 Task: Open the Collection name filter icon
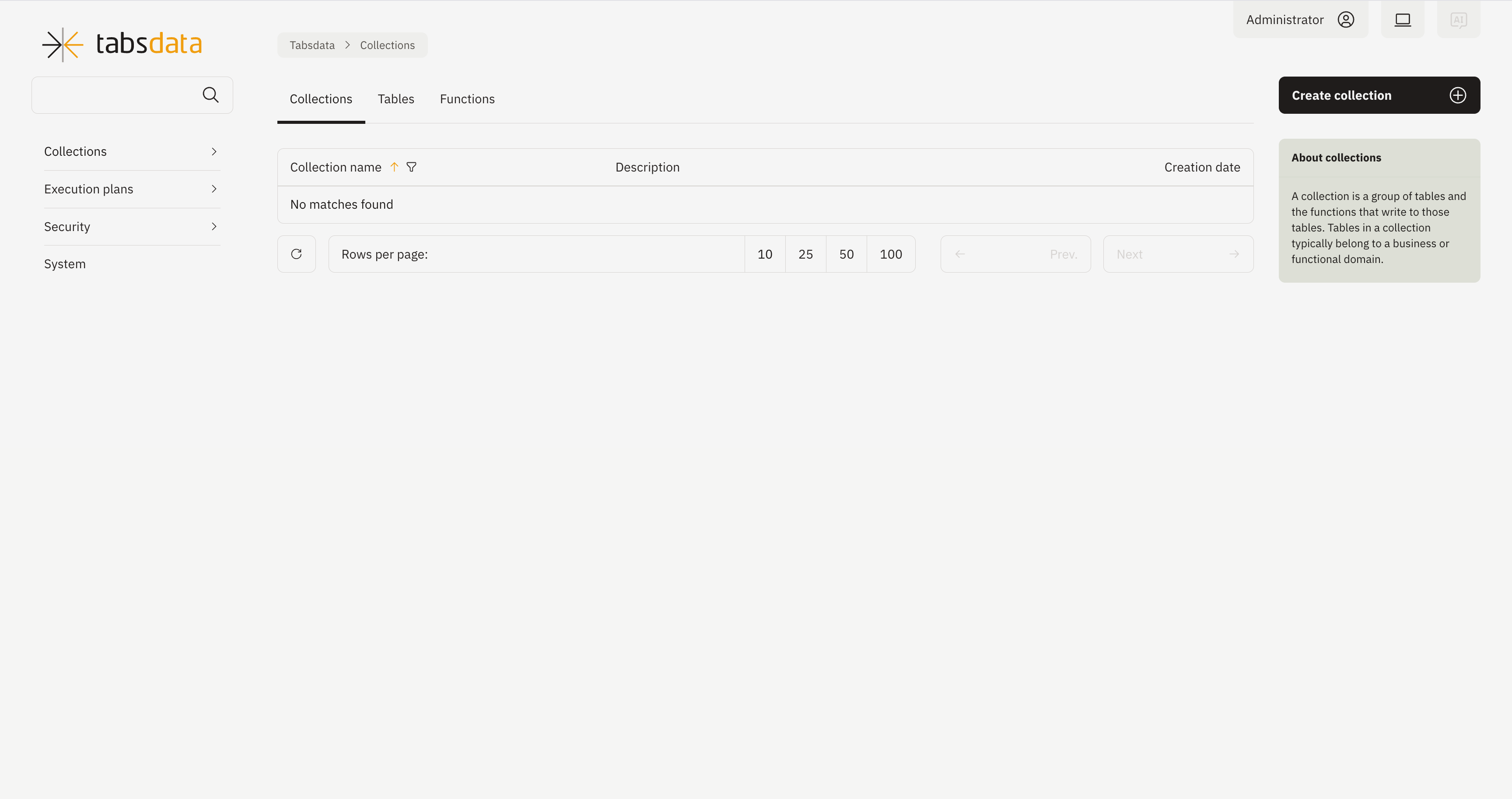pyautogui.click(x=411, y=167)
